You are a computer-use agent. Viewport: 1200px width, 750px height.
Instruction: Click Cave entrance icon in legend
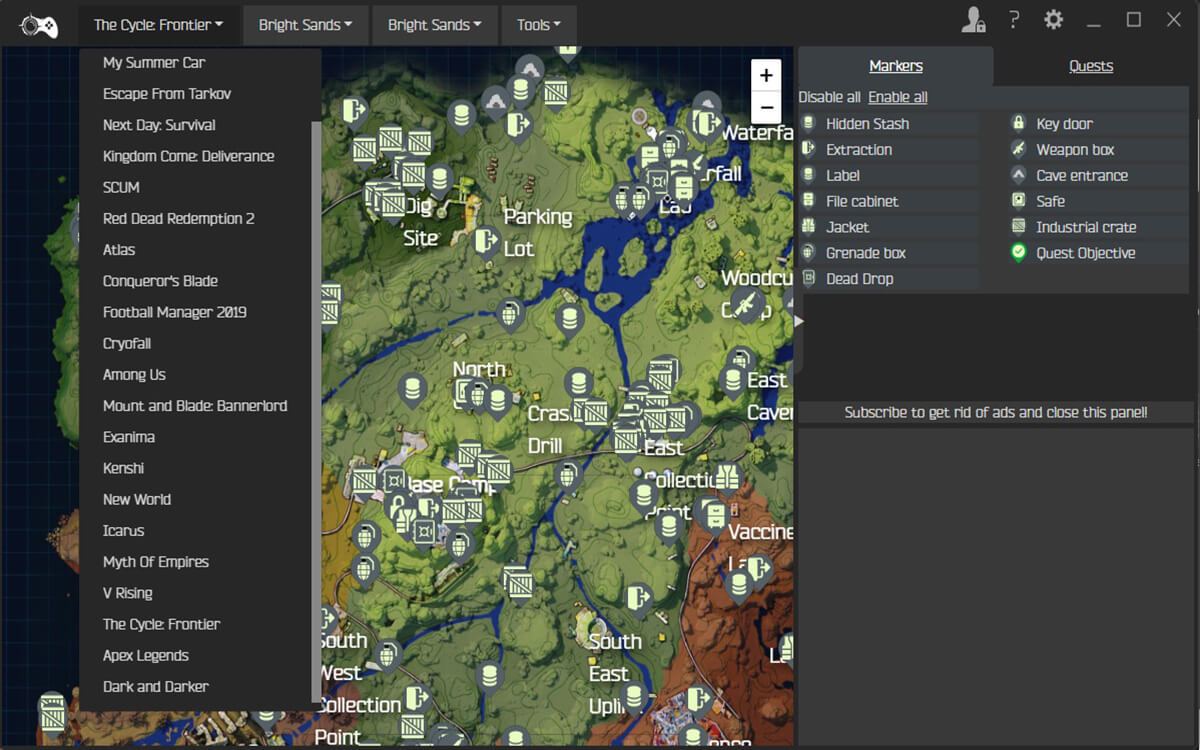point(1018,176)
